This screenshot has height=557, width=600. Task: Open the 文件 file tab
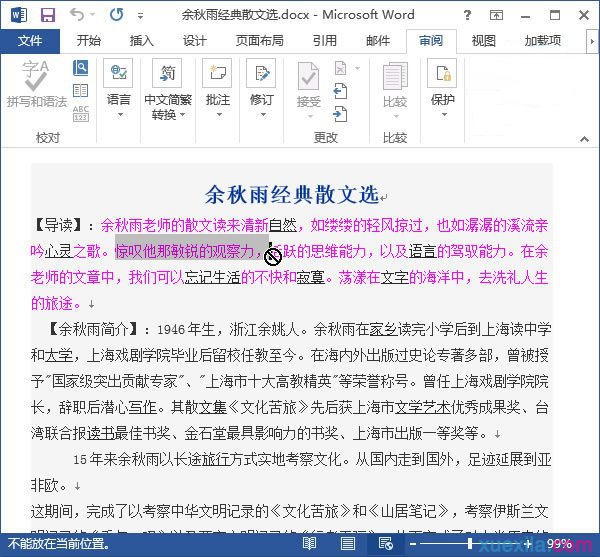click(30, 41)
